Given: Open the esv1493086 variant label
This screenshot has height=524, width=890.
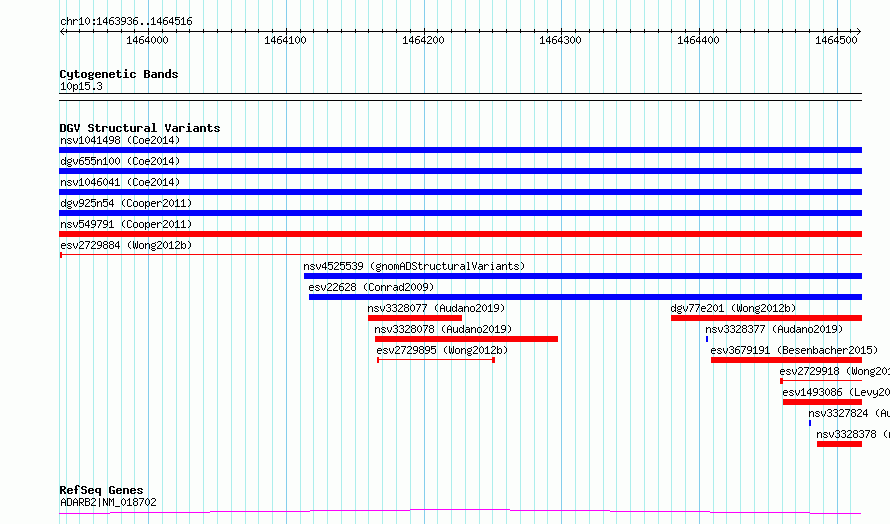Looking at the screenshot, I should point(836,392).
